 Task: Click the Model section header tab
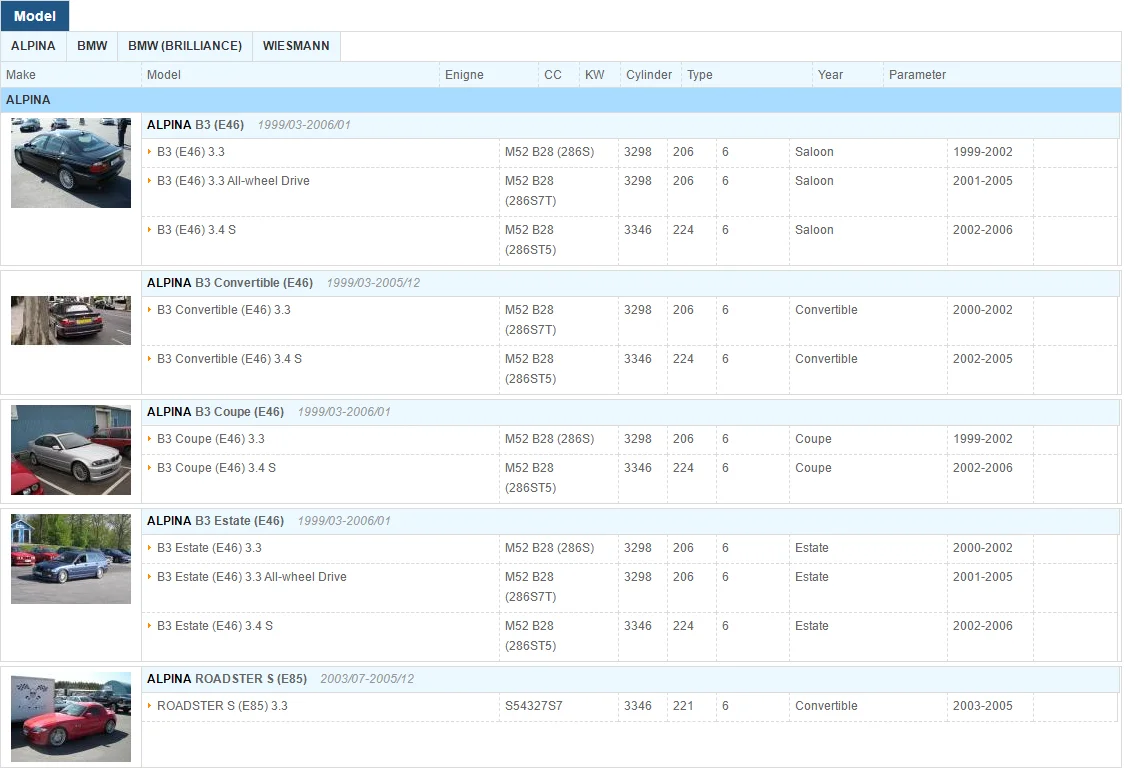35,16
